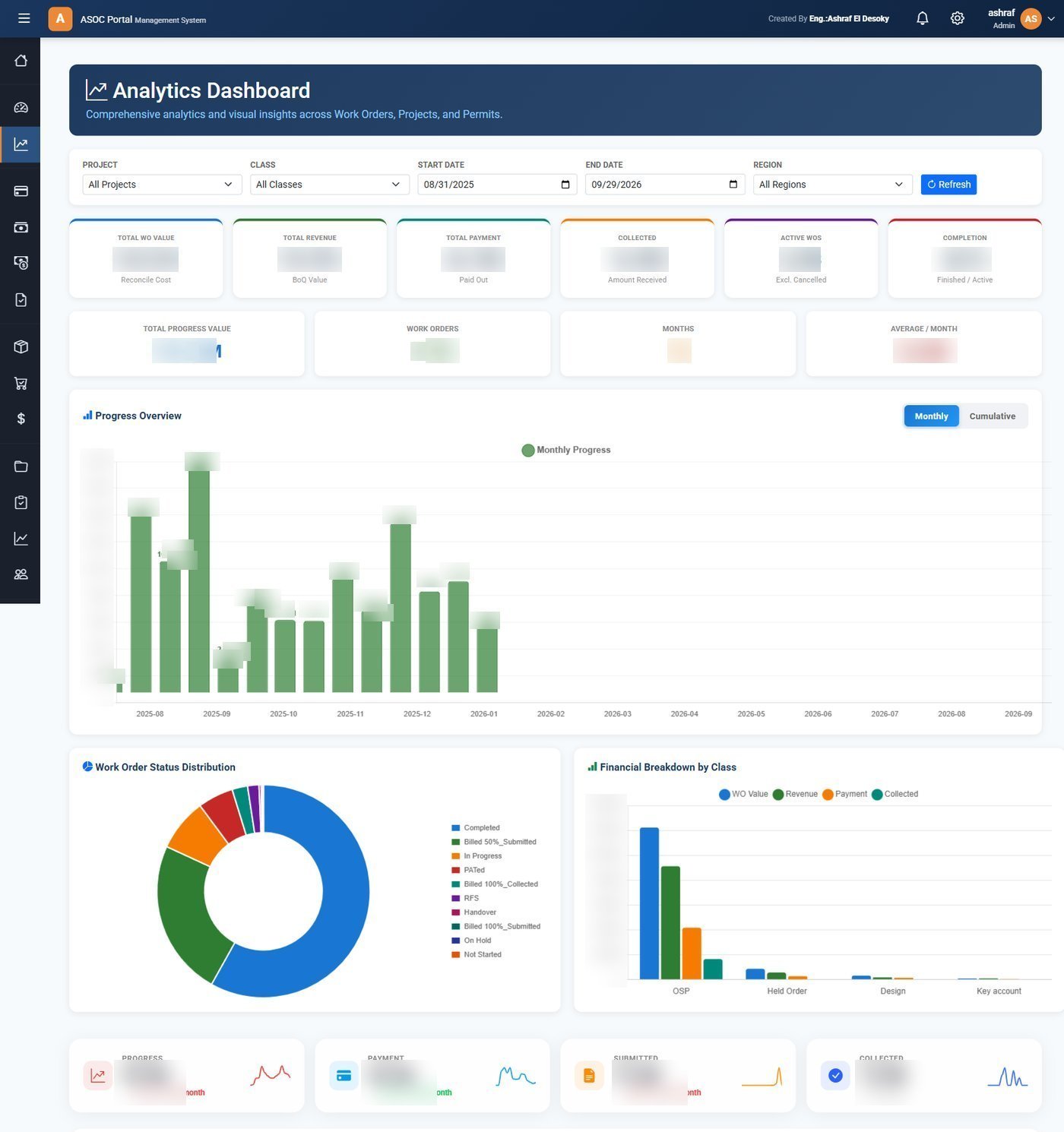Open the shopping cart sidebar icon

(21, 383)
